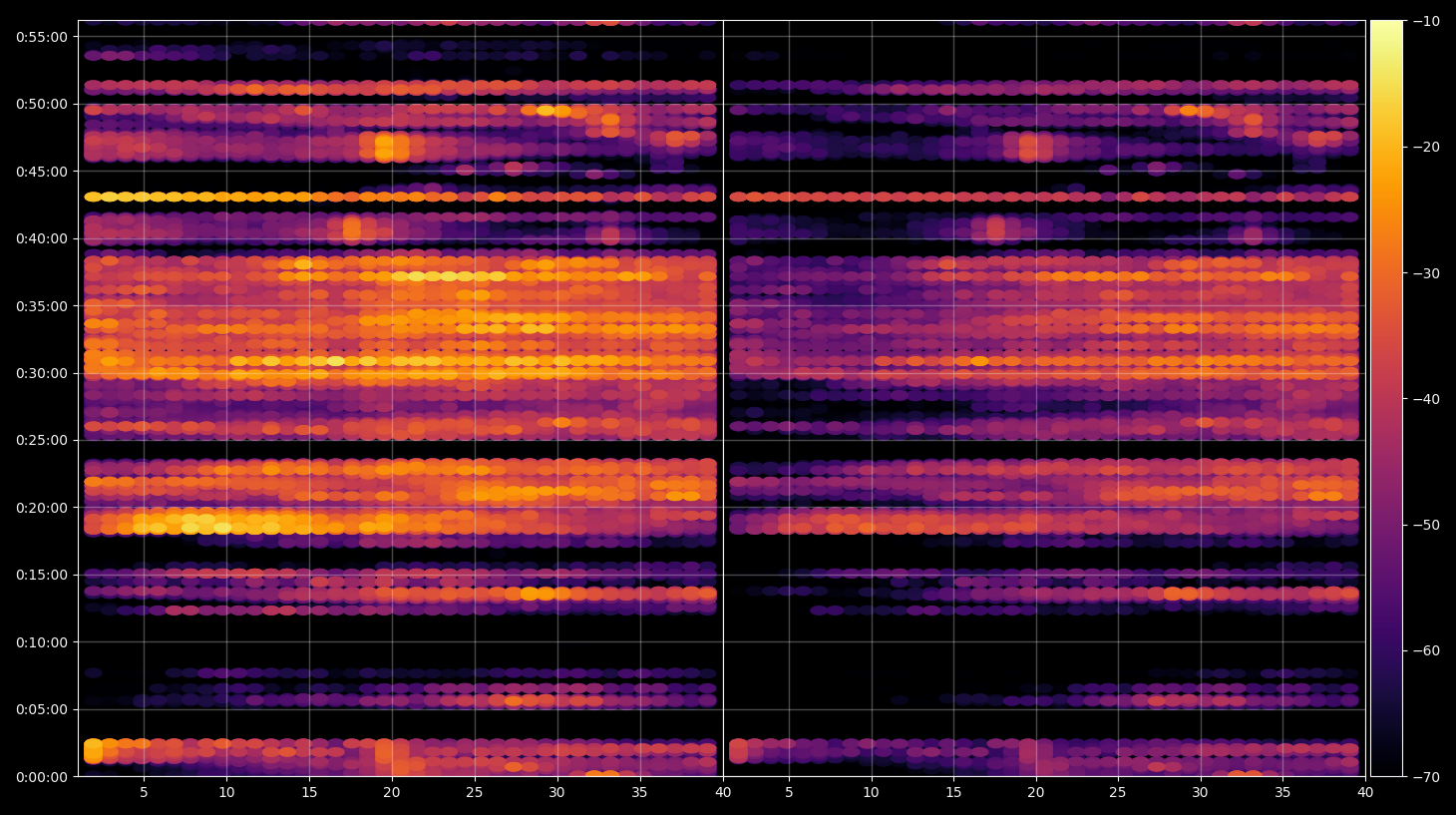This screenshot has height=815, width=1456.
Task: Click x-axis label 15 under right heatmap
Action: tap(953, 793)
